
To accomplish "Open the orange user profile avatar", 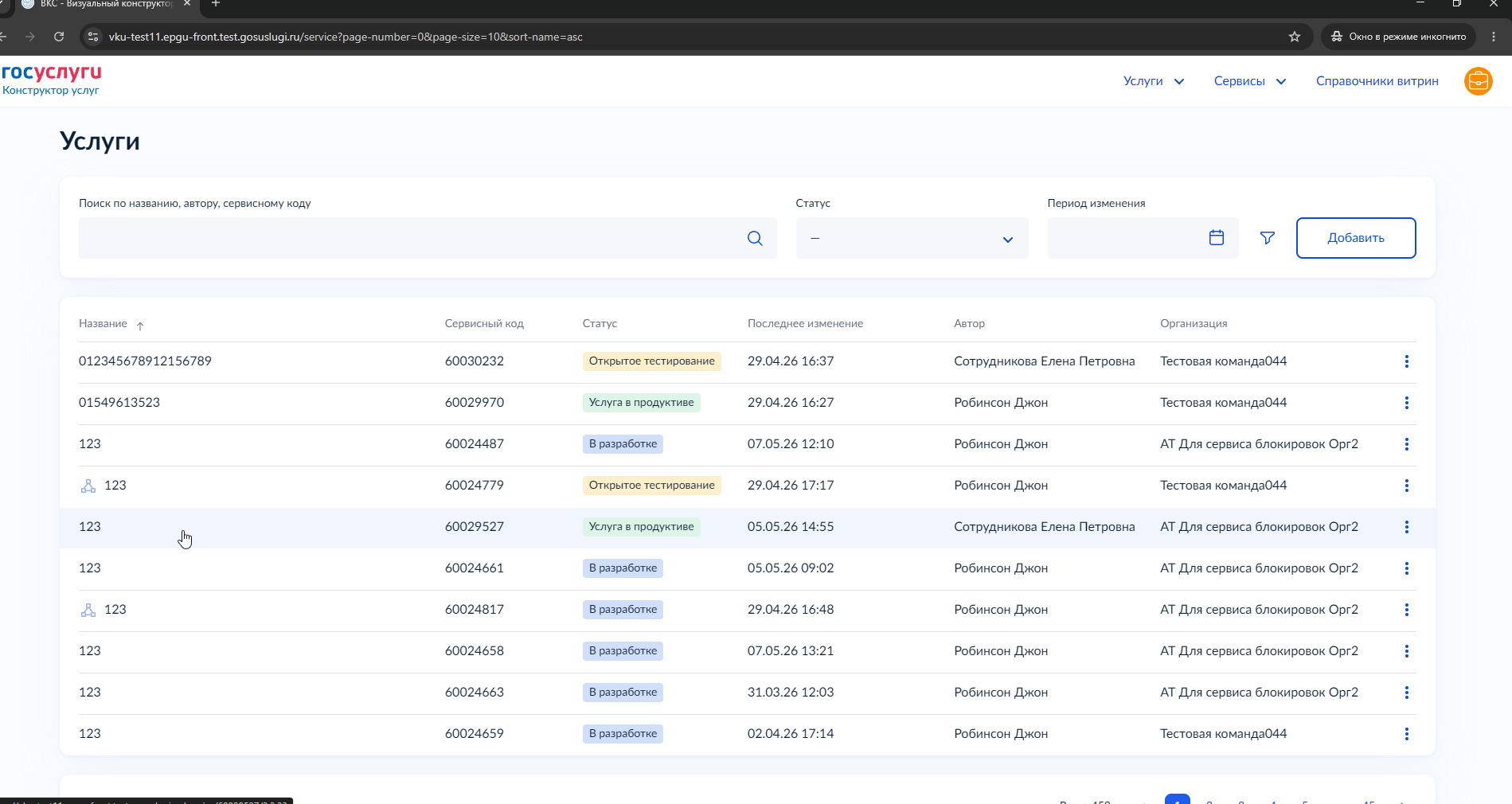I will [x=1479, y=81].
